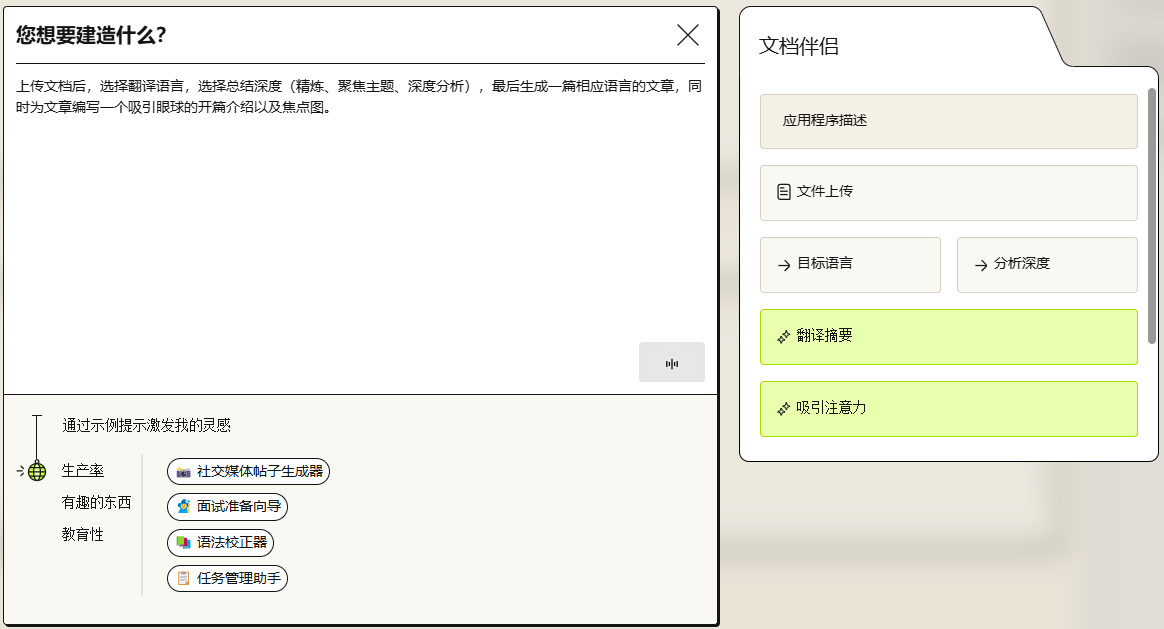
Task: Choose 面试准备向导 example prompt
Action: click(227, 506)
